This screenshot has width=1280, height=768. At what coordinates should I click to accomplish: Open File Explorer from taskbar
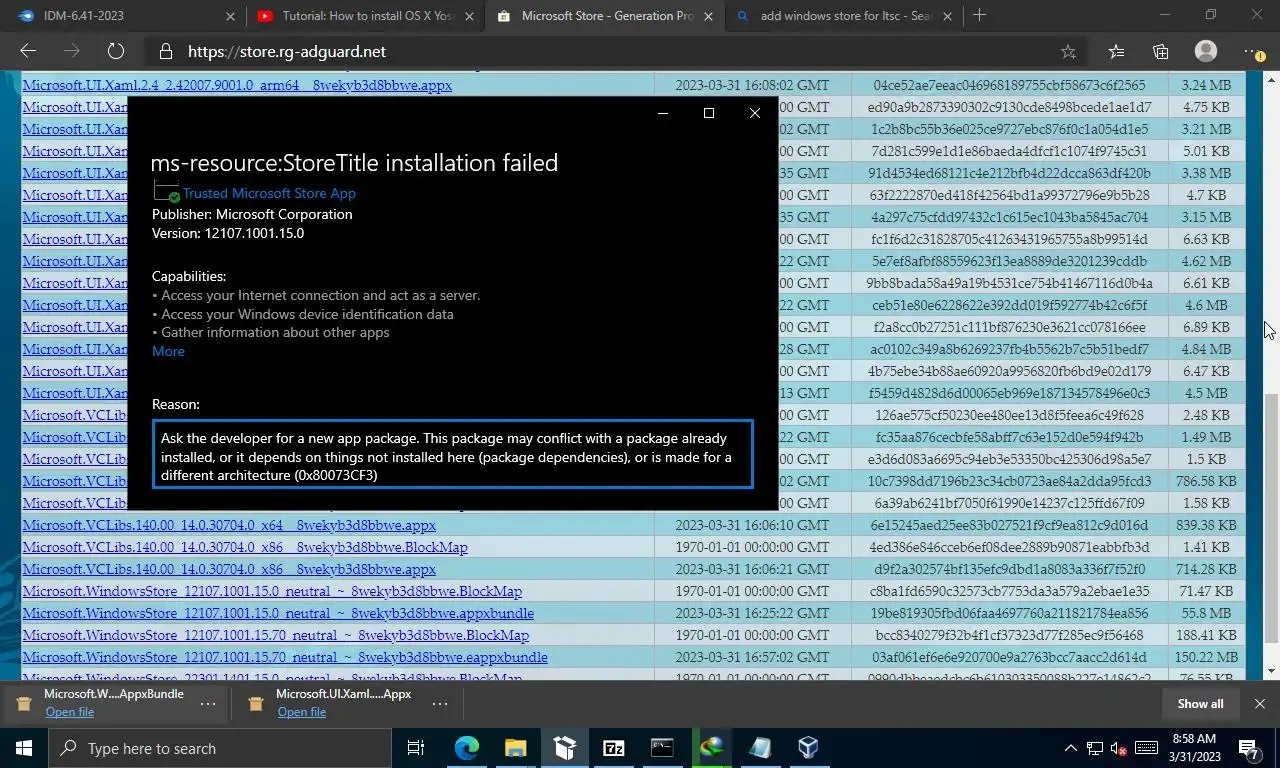tap(516, 748)
